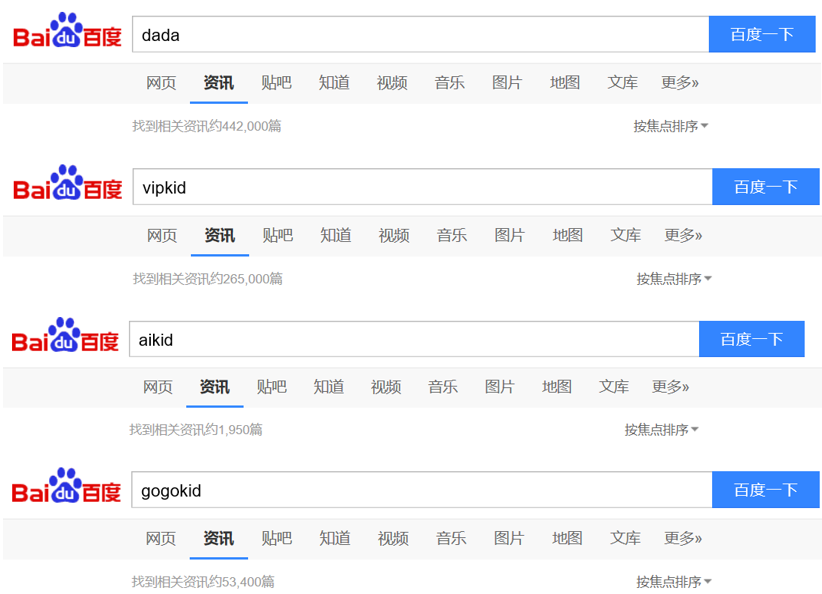Click 更多» in the aikid search navigation
The image size is (822, 594).
(x=670, y=387)
